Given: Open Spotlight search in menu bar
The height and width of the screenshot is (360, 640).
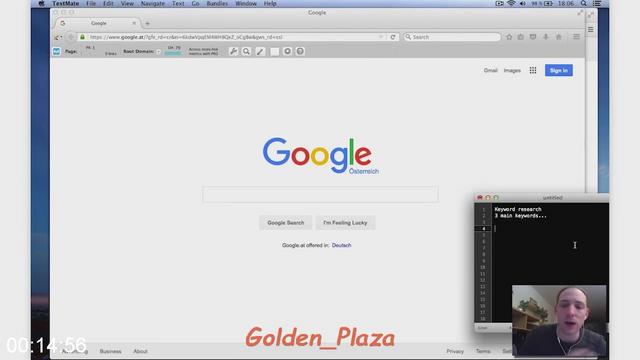Looking at the screenshot, I should coord(584,3).
